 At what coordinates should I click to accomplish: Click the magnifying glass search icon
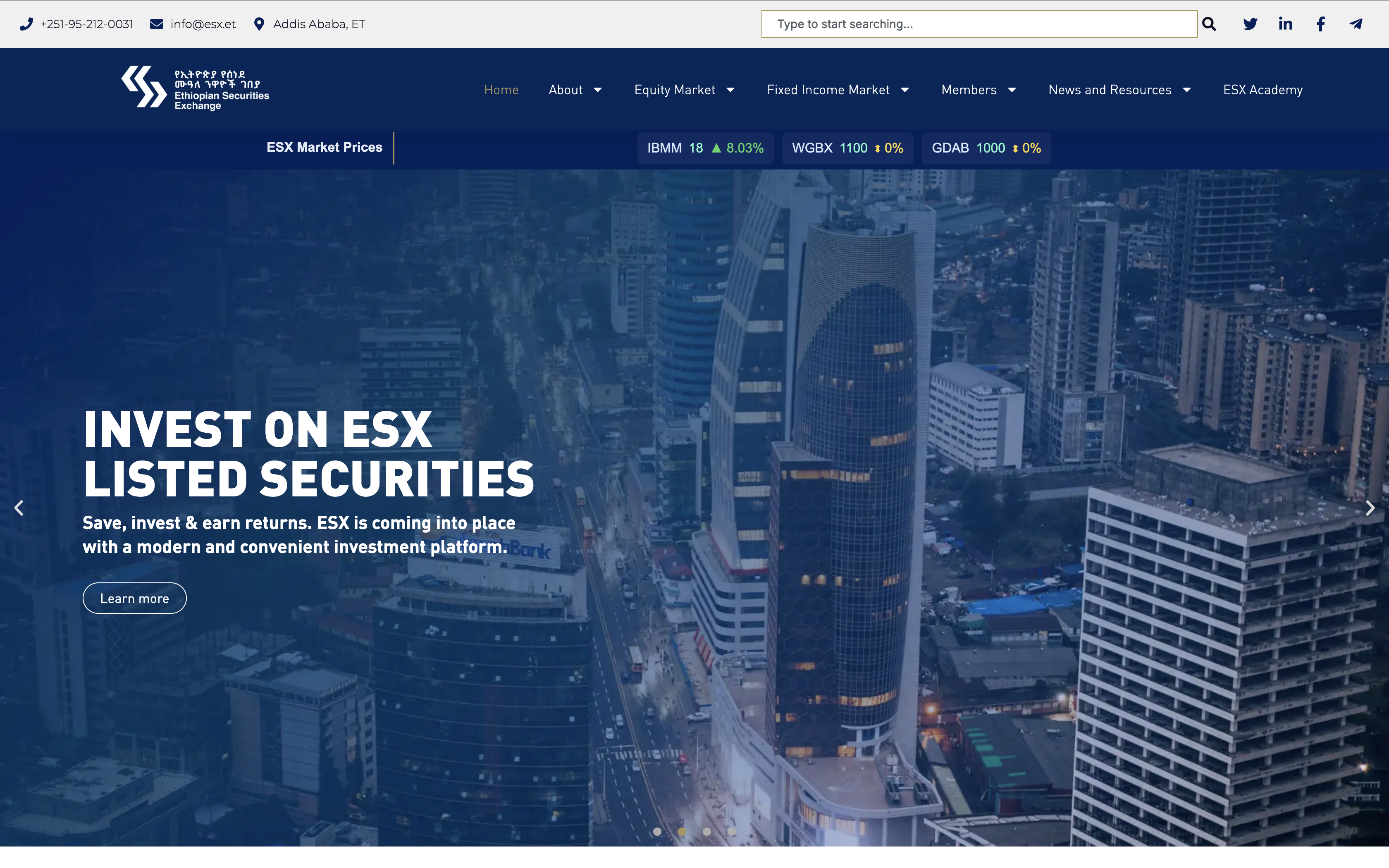[x=1209, y=24]
